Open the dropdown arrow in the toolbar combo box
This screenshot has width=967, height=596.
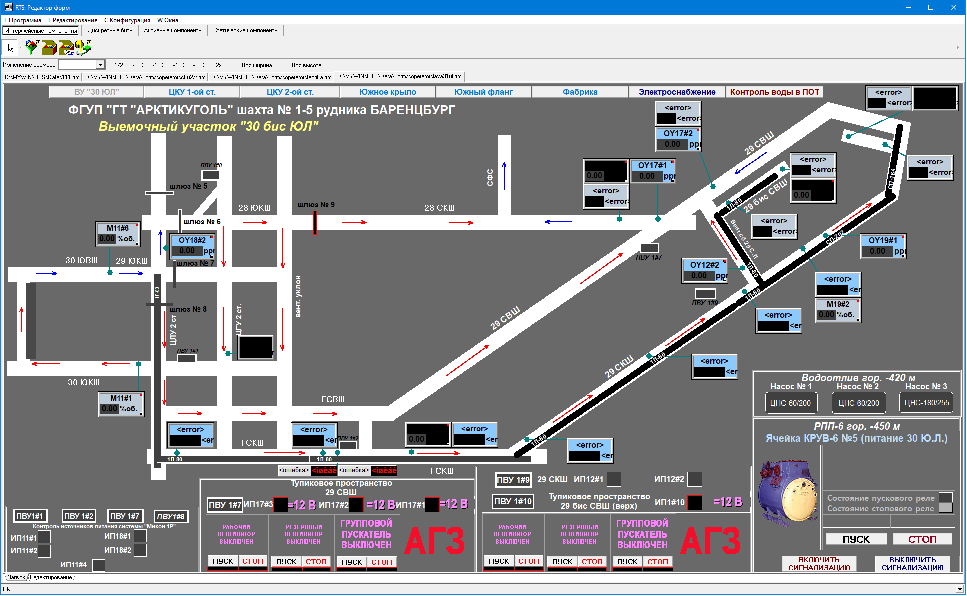(100, 65)
